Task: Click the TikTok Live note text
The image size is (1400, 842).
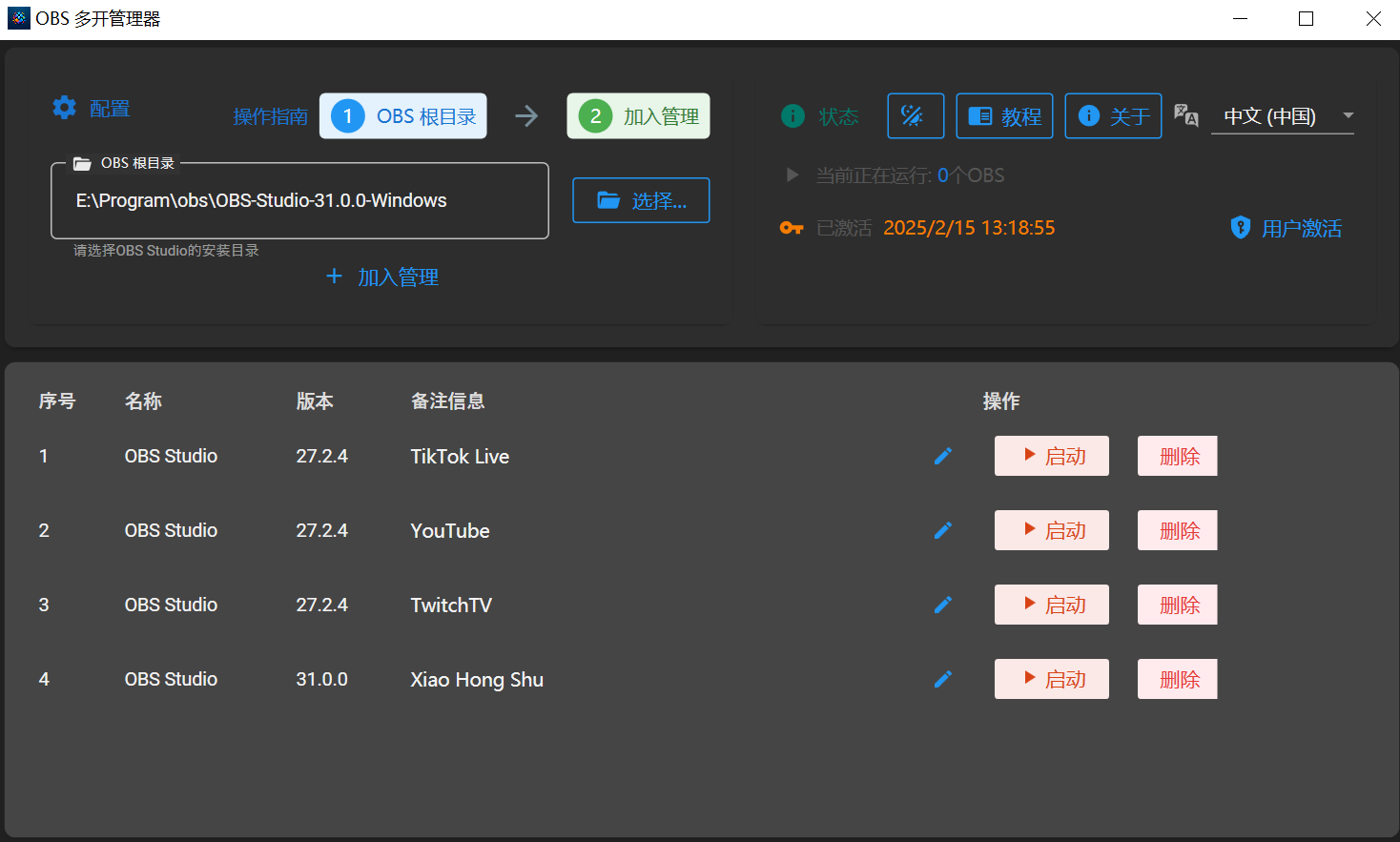Action: click(x=460, y=456)
